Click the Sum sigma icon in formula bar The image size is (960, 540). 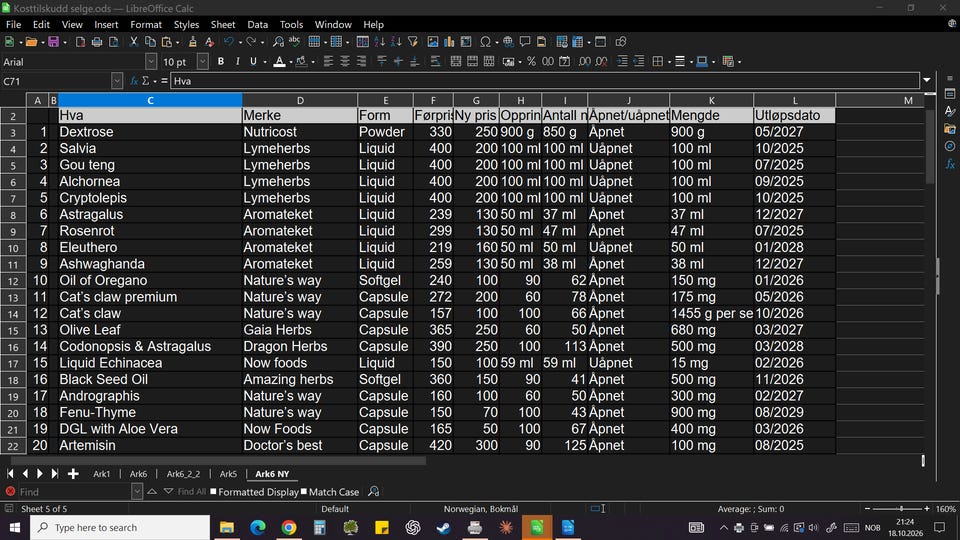click(146, 81)
